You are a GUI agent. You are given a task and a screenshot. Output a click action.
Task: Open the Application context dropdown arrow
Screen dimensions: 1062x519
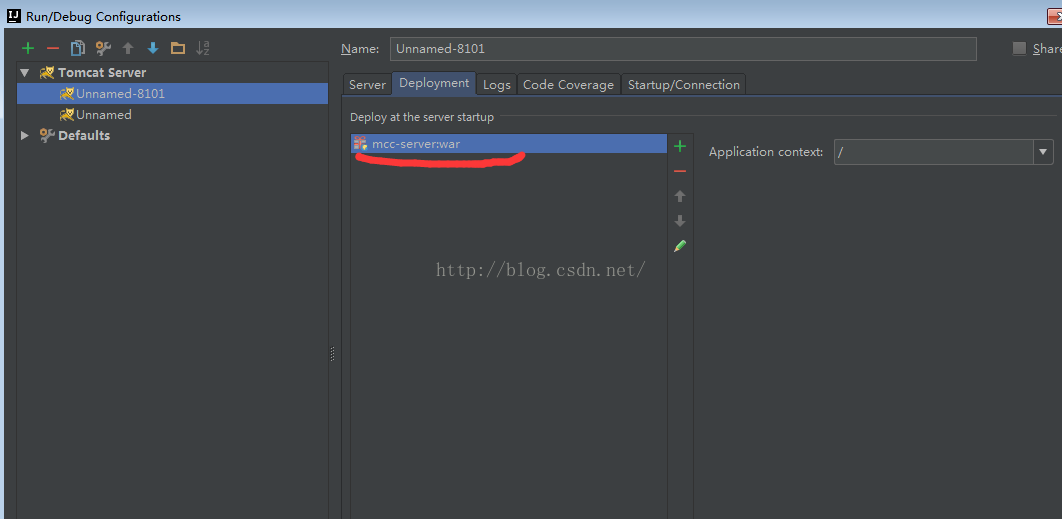(x=1043, y=152)
